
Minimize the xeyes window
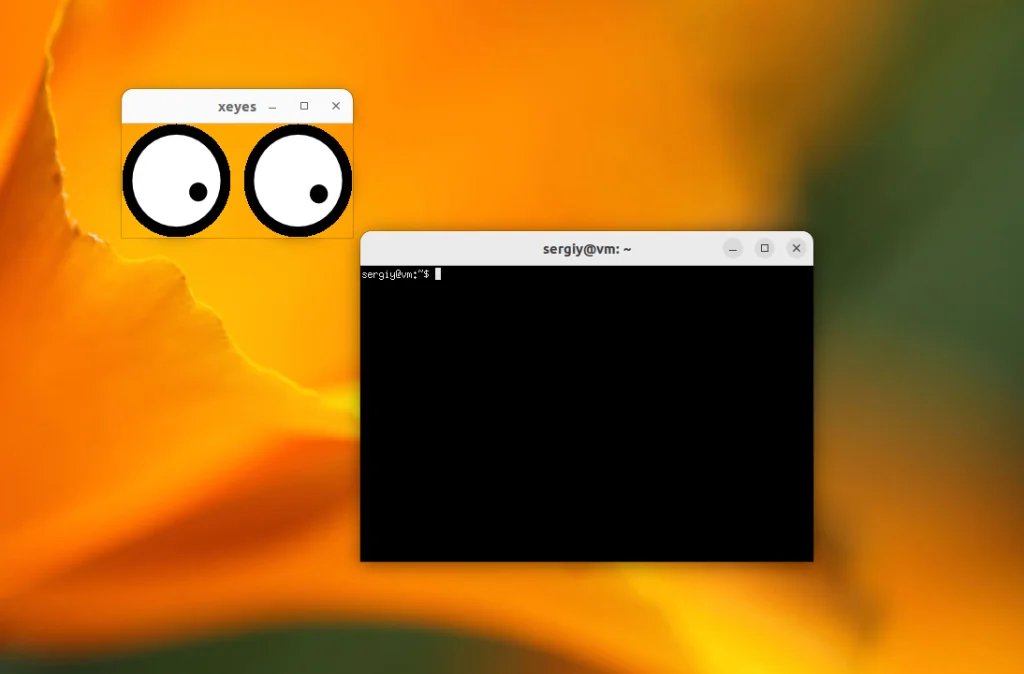(x=271, y=106)
